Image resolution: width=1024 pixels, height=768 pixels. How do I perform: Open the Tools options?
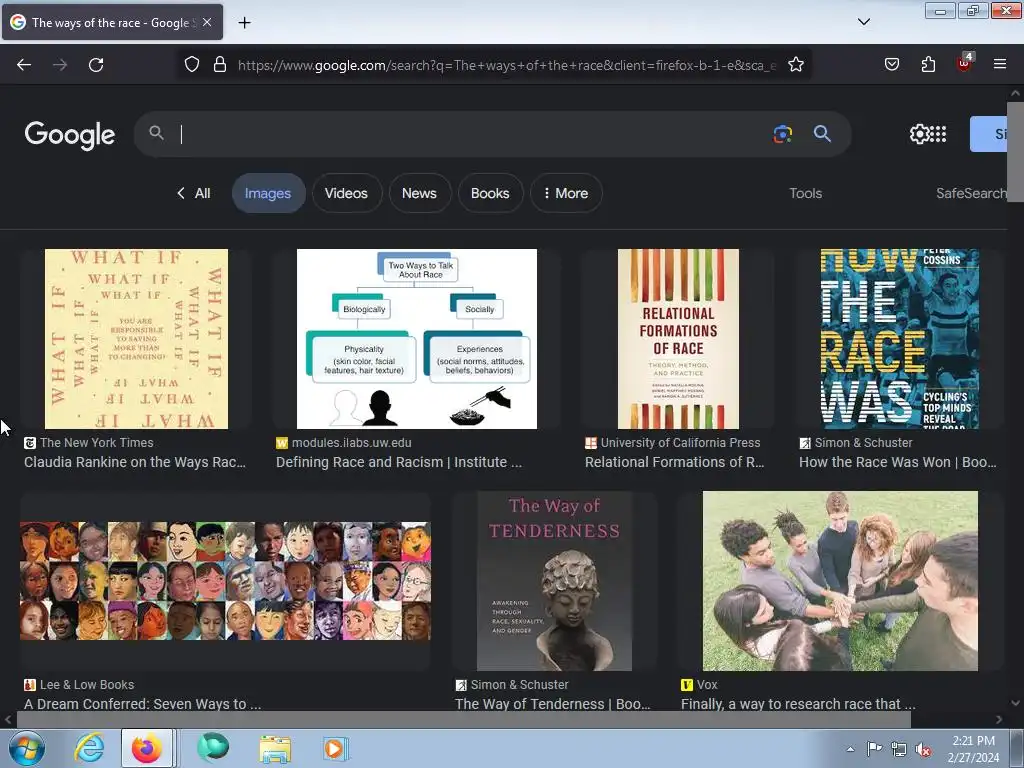pyautogui.click(x=805, y=193)
